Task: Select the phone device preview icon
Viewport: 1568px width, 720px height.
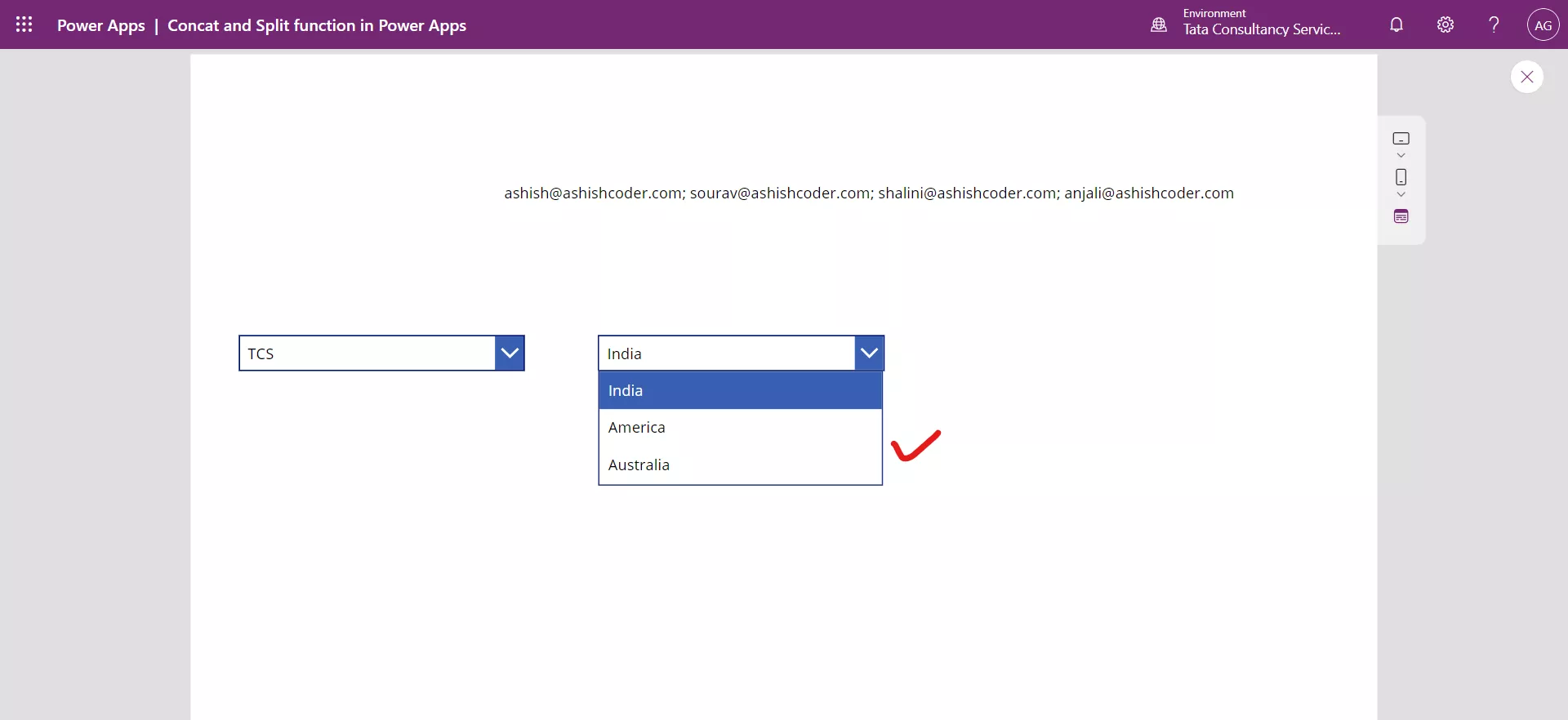Action: [x=1401, y=177]
